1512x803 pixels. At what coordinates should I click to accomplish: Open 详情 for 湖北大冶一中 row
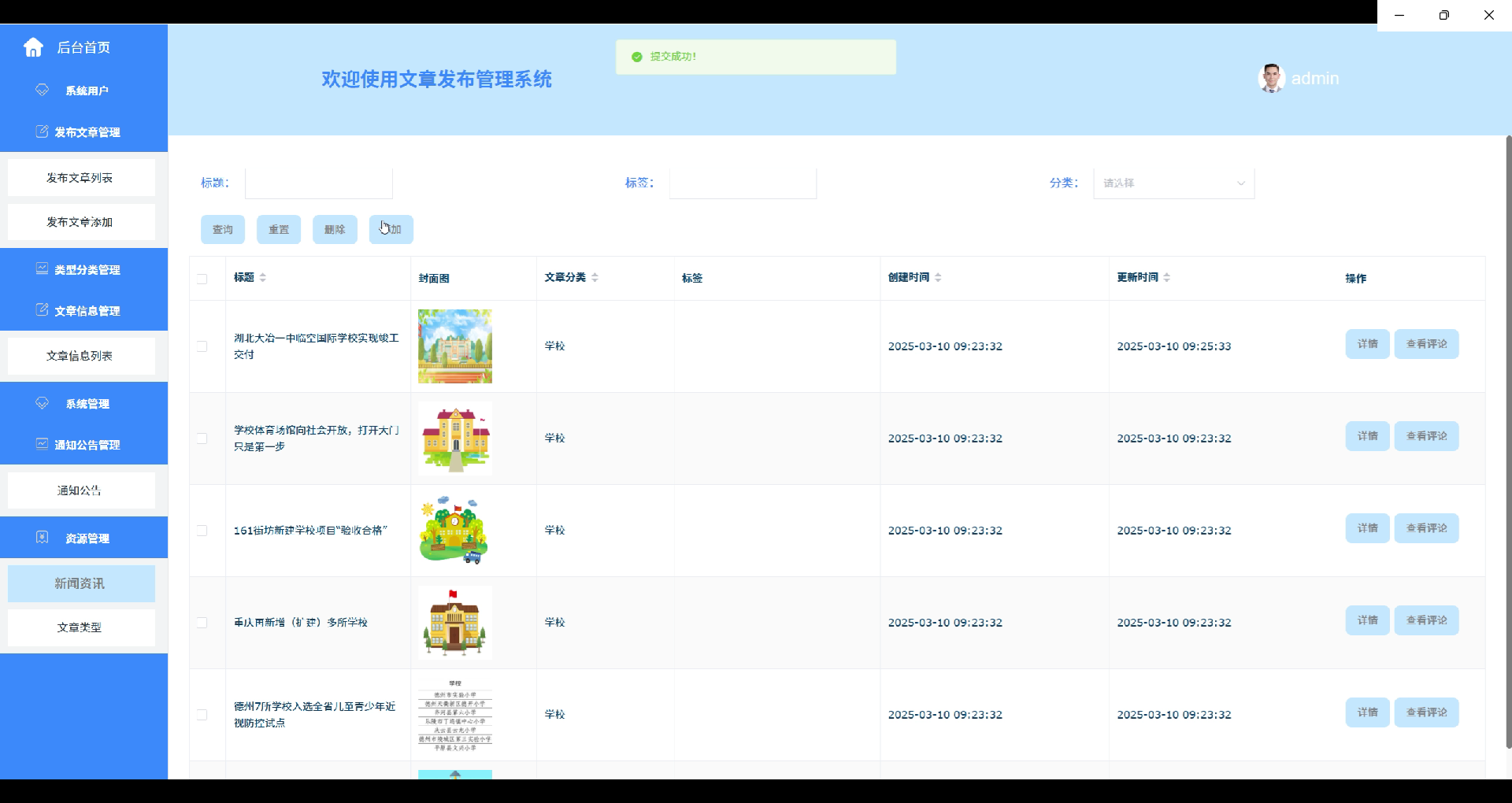click(x=1368, y=344)
